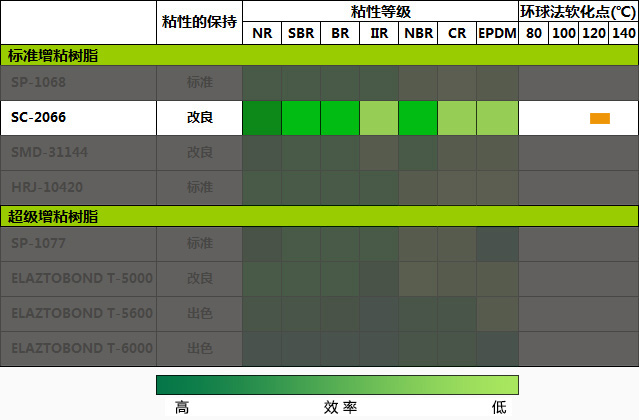Click 标准 in the SP-1077 row

click(200, 244)
